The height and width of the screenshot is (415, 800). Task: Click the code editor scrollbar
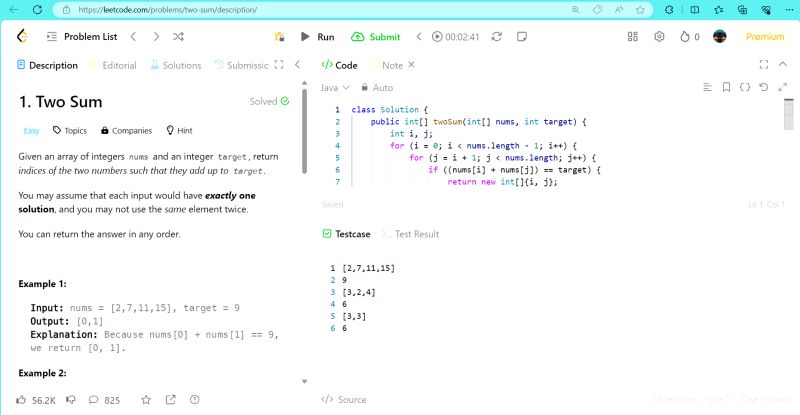pyautogui.click(x=789, y=114)
